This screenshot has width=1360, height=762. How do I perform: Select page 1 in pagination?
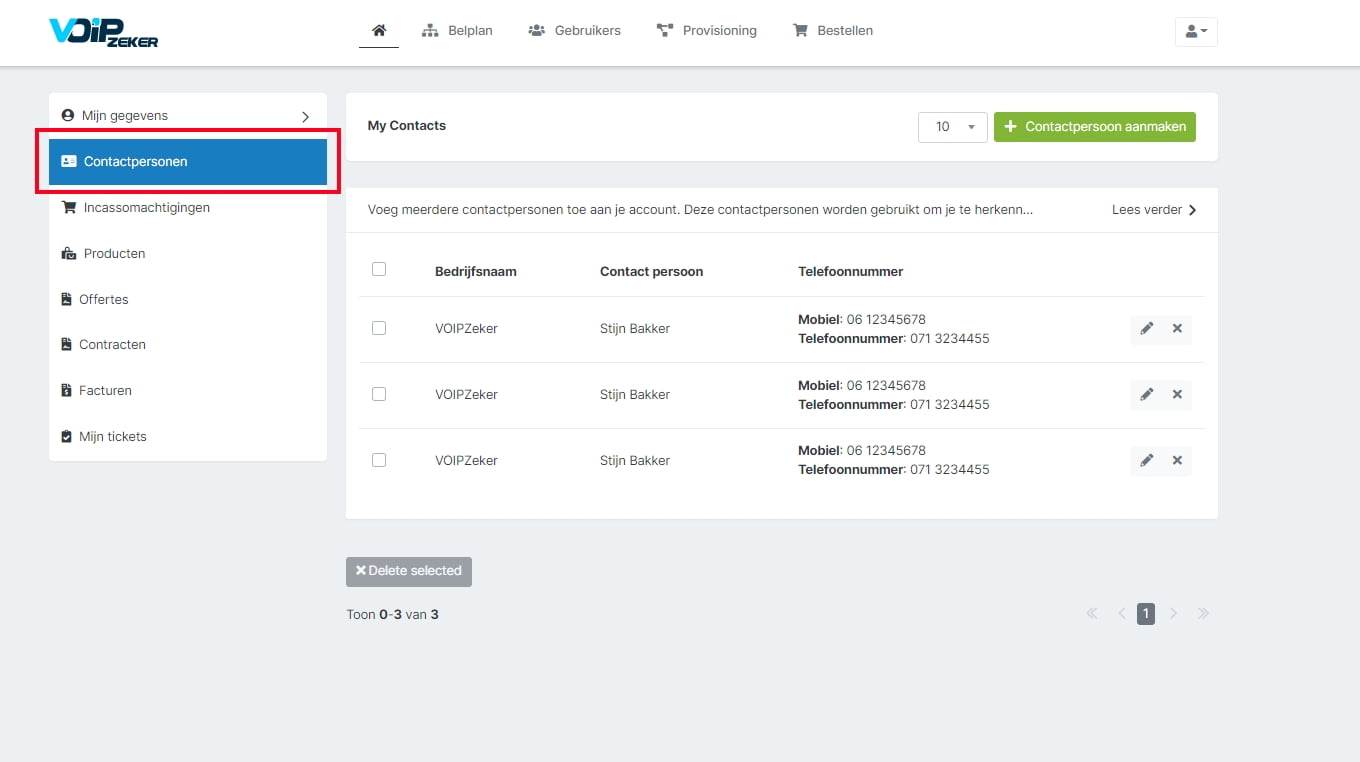pos(1146,614)
